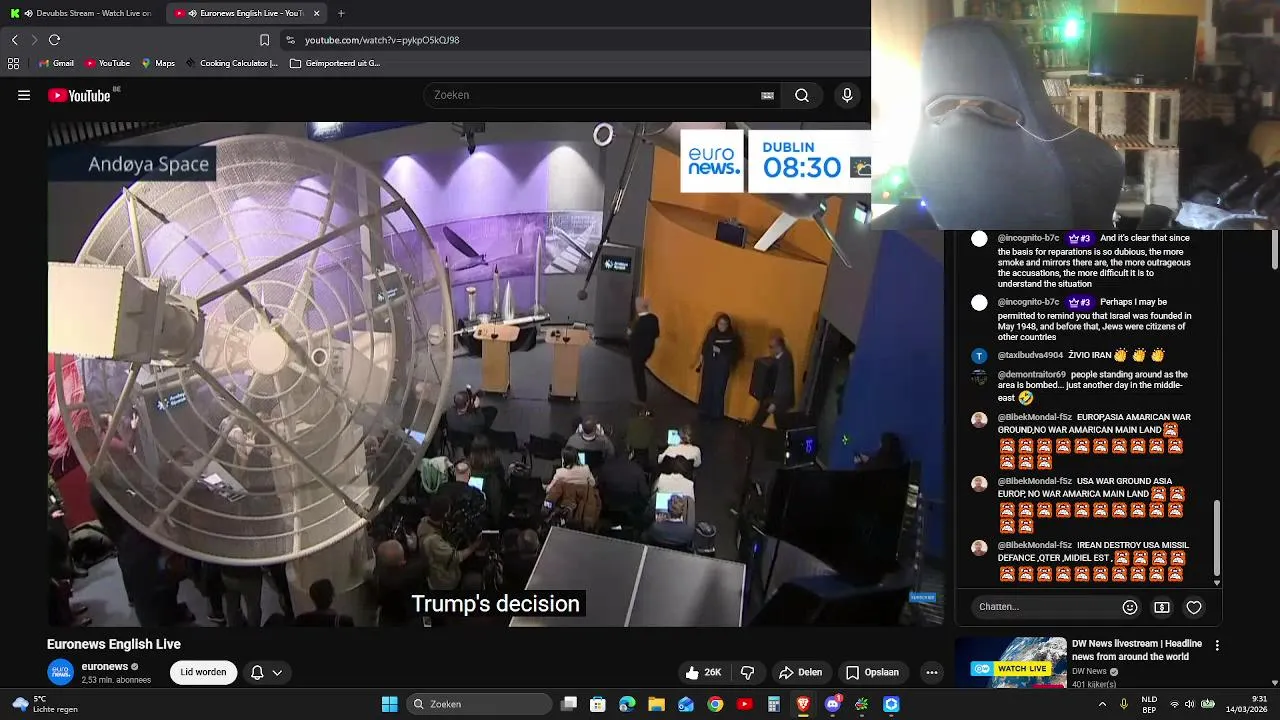This screenshot has height=720, width=1280.
Task: Switch to the Devubbs Stream tab
Action: 82,13
